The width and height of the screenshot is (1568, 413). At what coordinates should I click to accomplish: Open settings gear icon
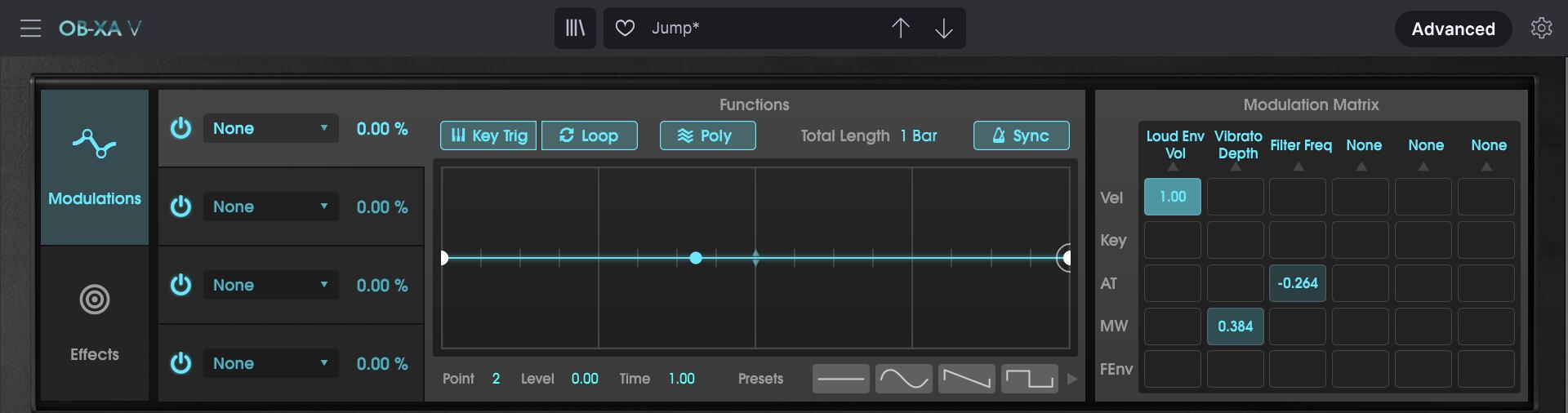click(1541, 29)
